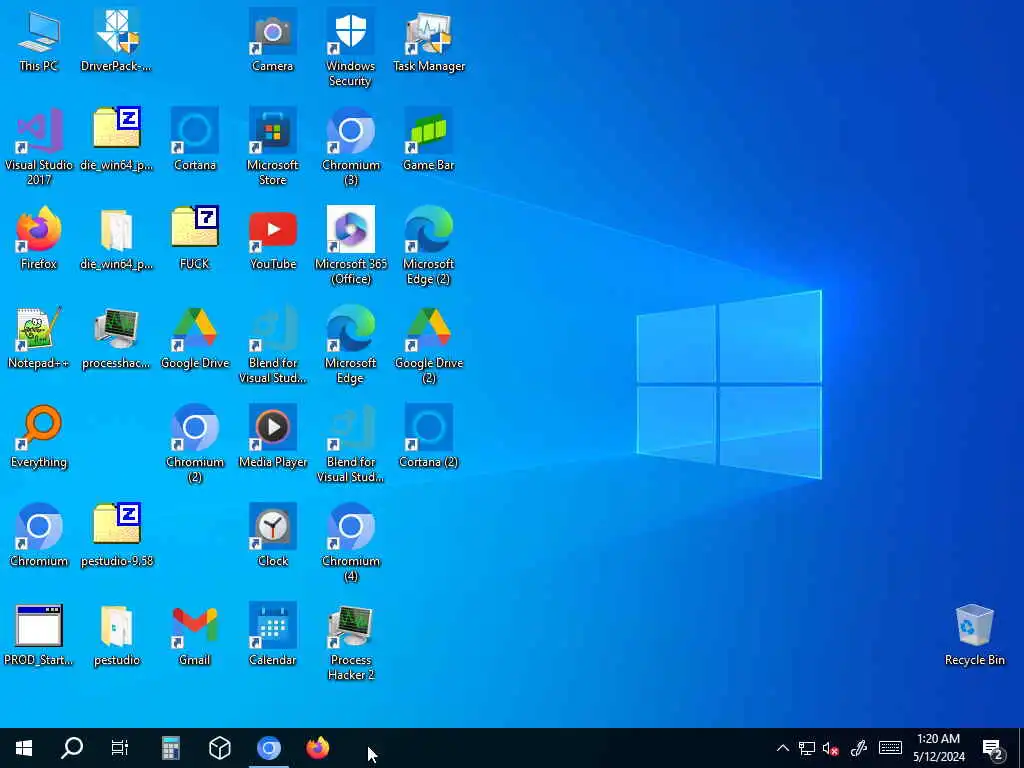Select the Gmail shortcut
Viewport: 1024px width, 768px height.
[x=195, y=635]
